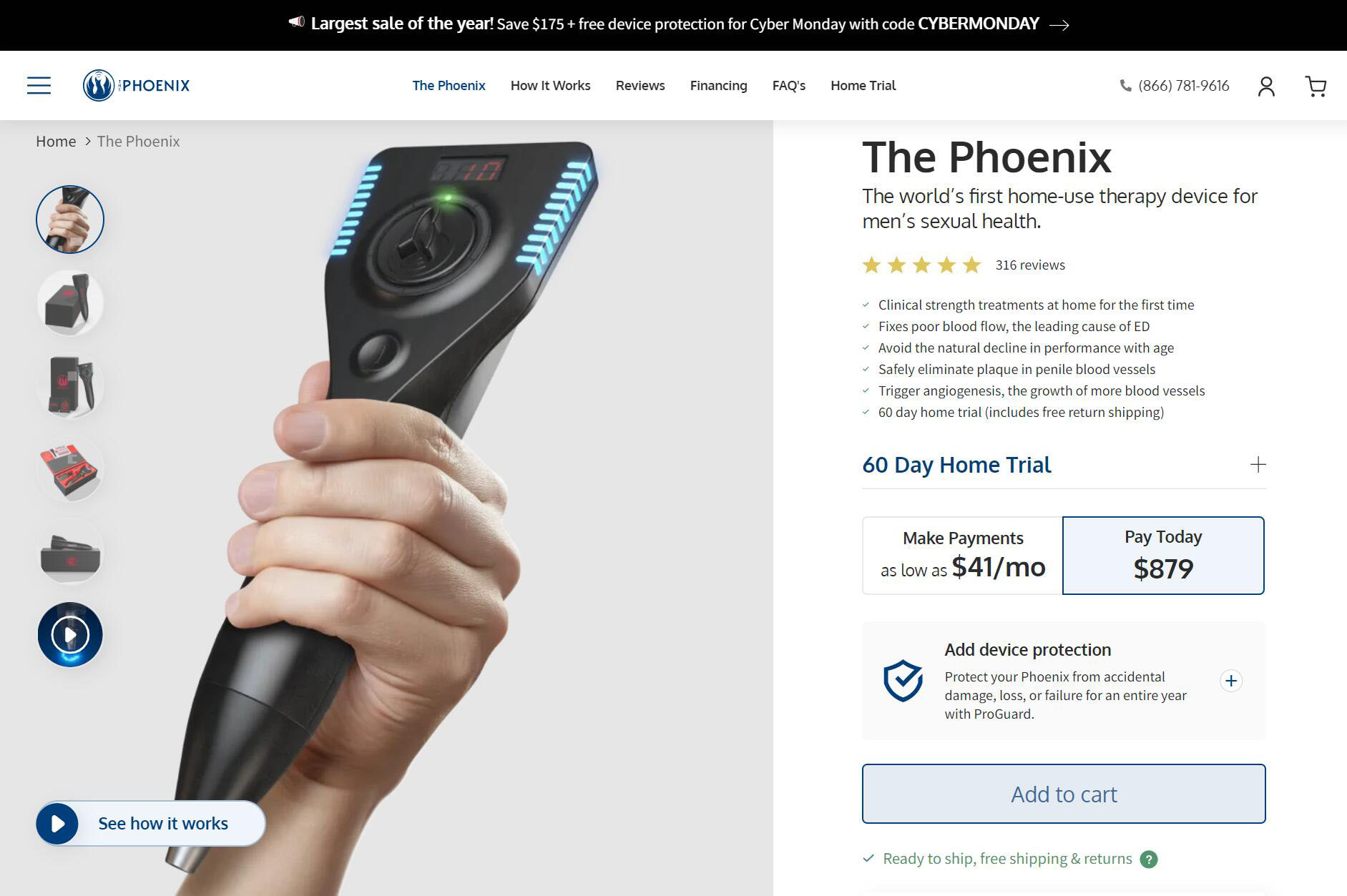Image resolution: width=1347 pixels, height=896 pixels.
Task: Click the green question mark help icon
Action: 1148,859
